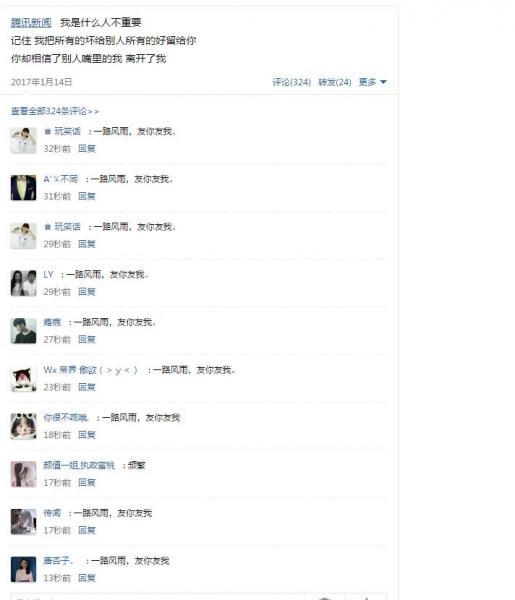The image size is (515, 600).
Task: Reply to A'✕不同 comment from 31秒前
Action: pyautogui.click(x=87, y=196)
